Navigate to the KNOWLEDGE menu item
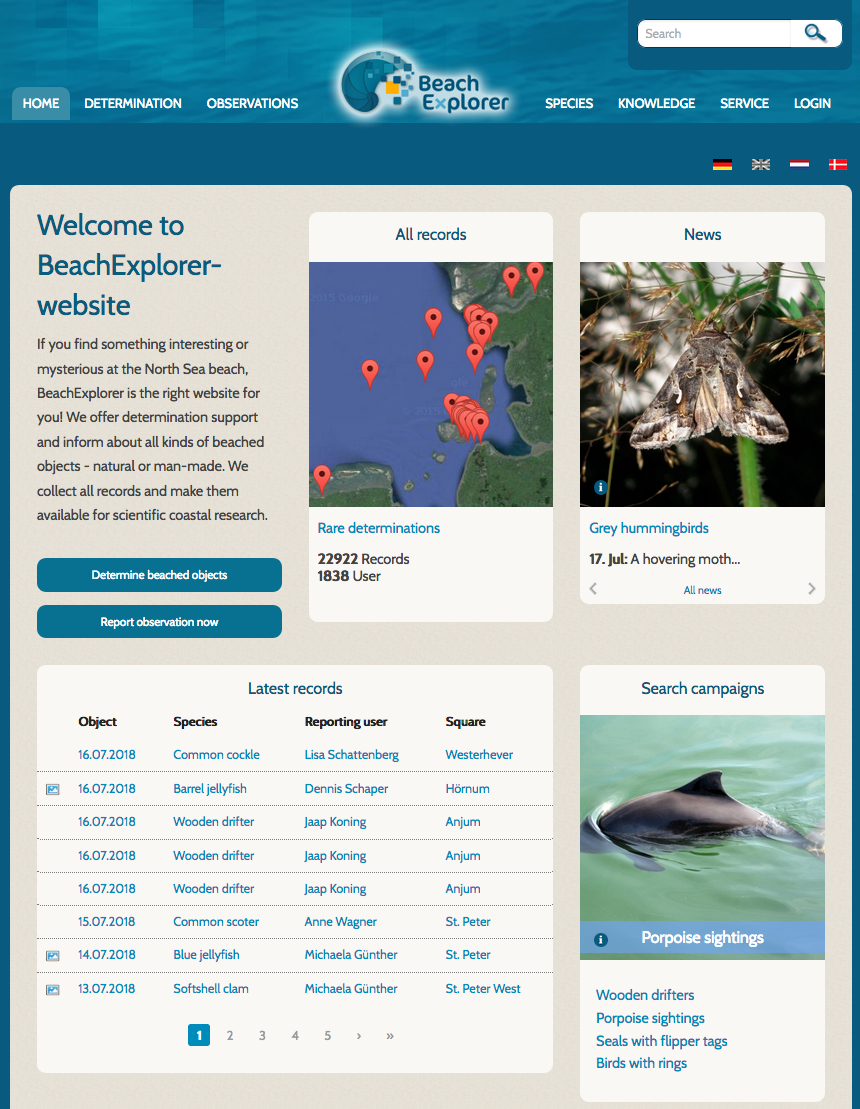860x1109 pixels. pos(656,103)
